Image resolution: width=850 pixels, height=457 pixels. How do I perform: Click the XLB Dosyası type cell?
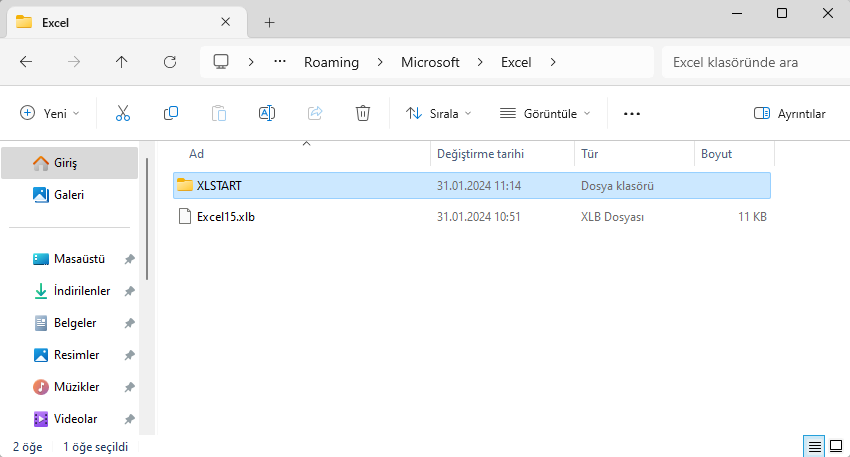613,217
